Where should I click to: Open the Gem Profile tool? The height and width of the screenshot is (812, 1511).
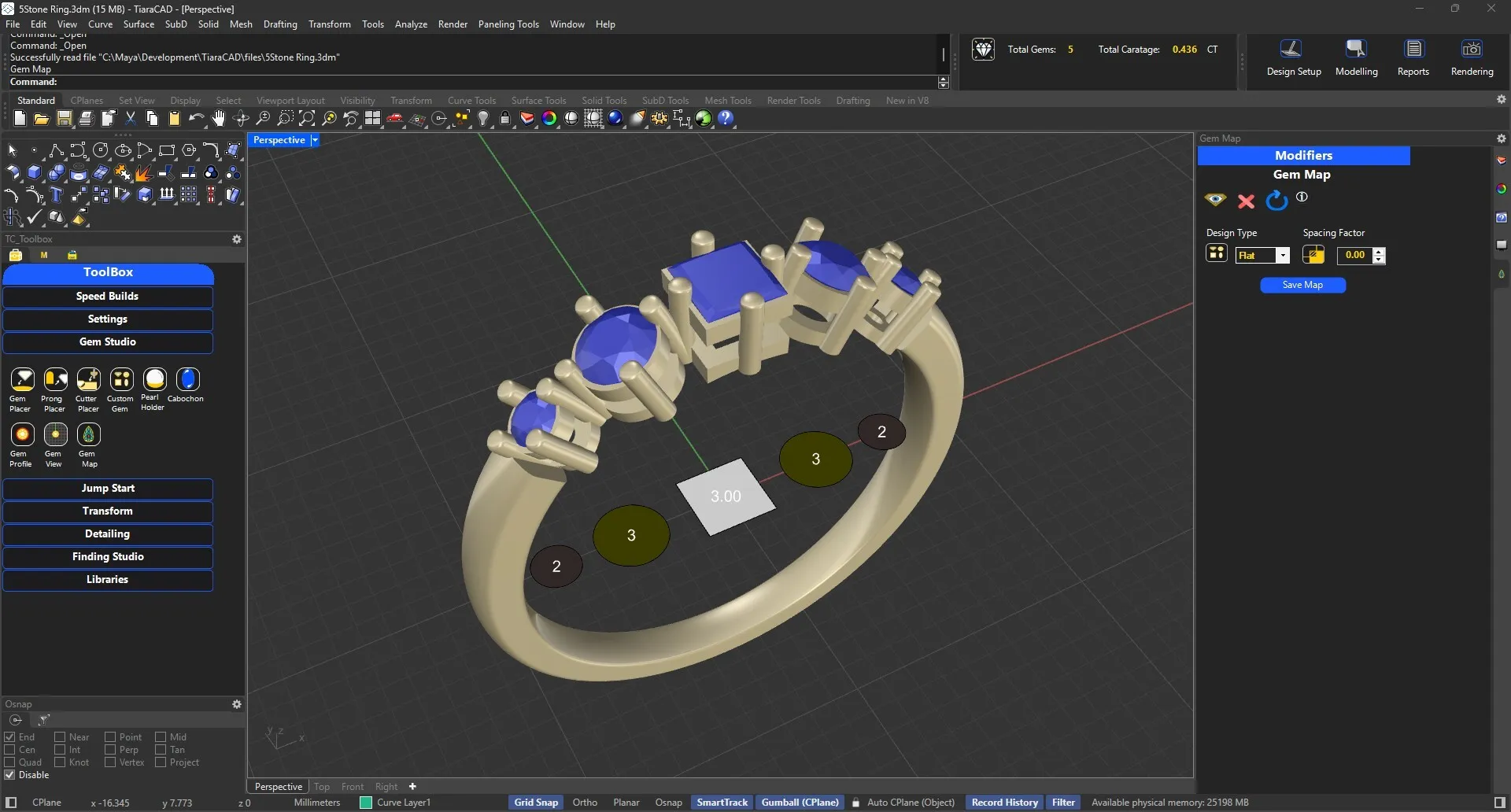(22, 434)
